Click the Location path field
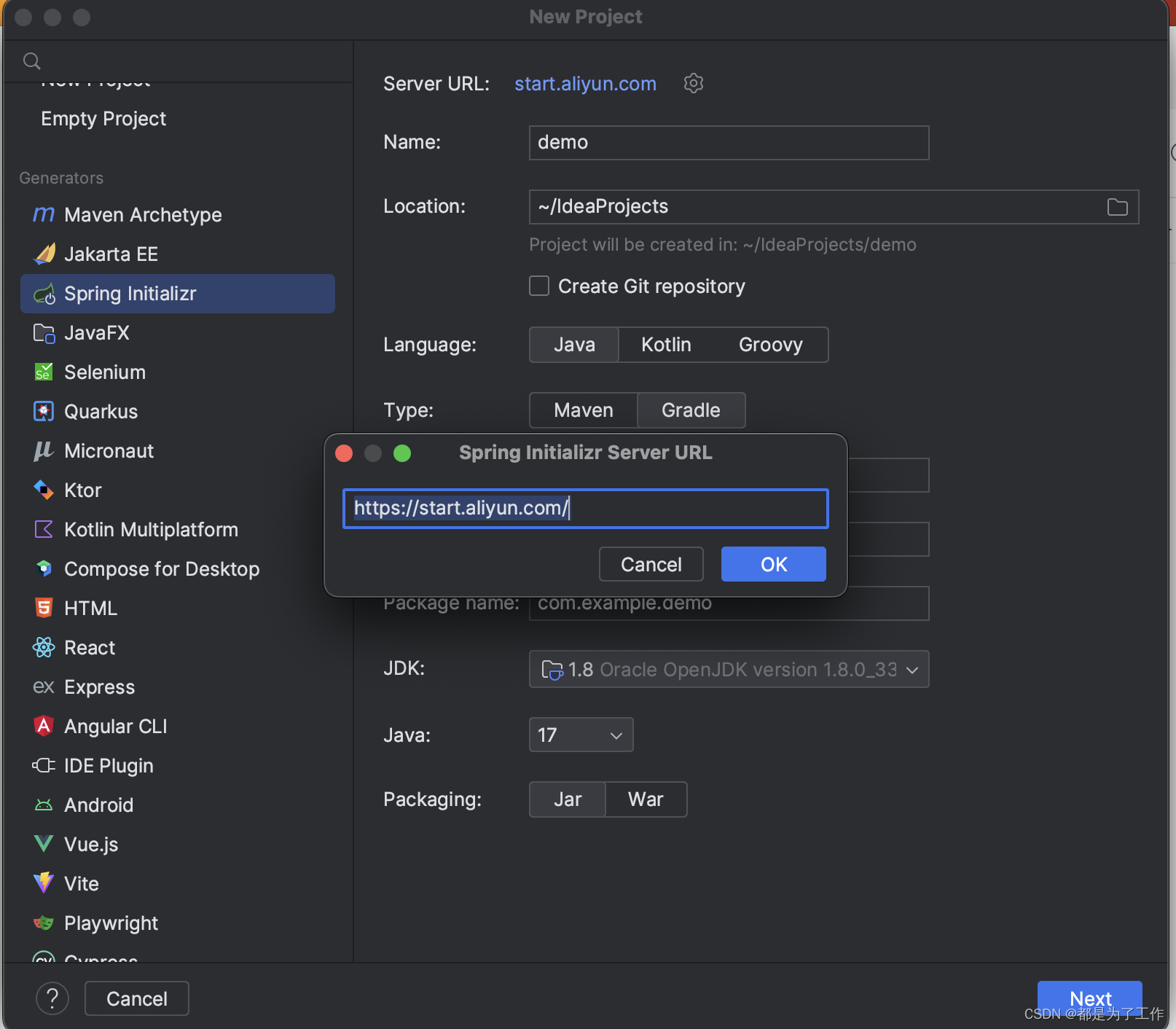Image resolution: width=1176 pixels, height=1029 pixels. (x=834, y=207)
